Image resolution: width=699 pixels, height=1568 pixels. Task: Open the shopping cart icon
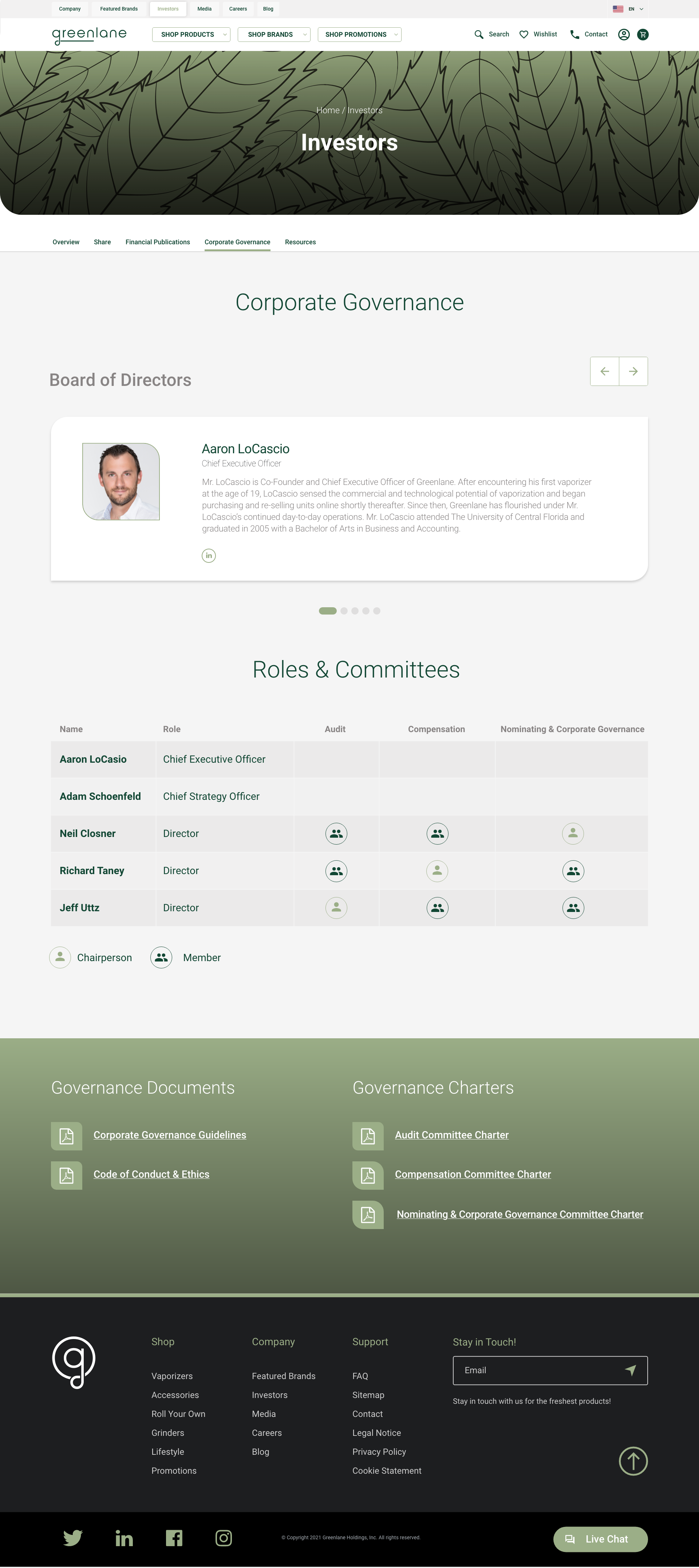pos(642,35)
